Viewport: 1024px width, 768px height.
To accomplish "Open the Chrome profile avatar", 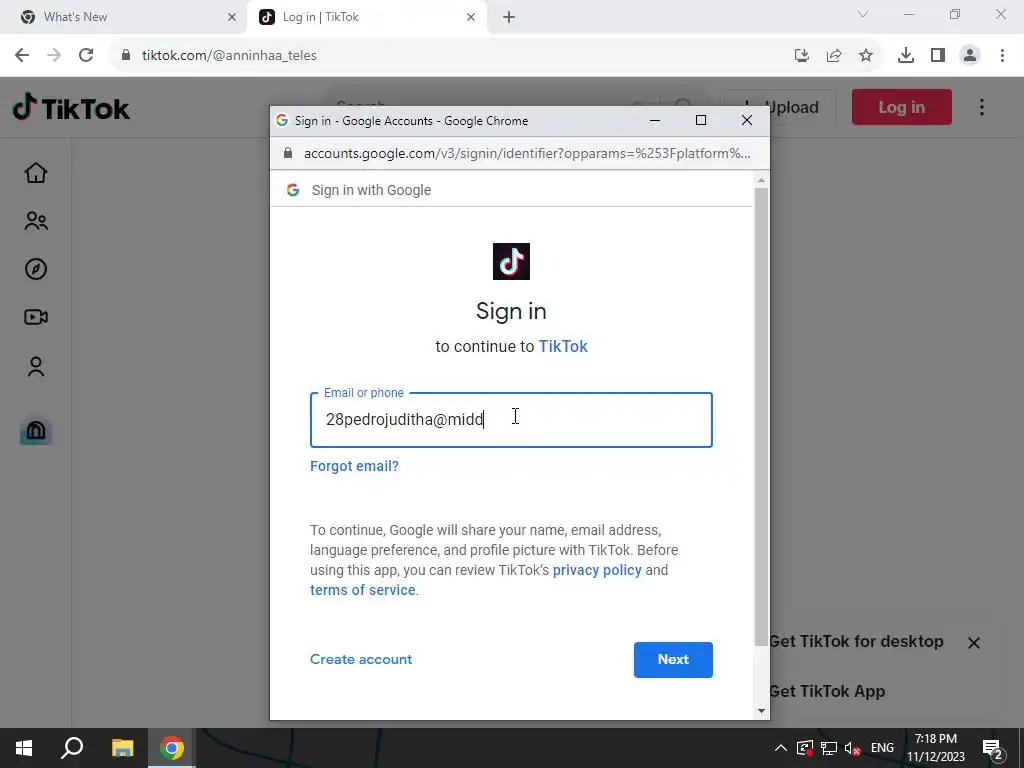I will pyautogui.click(x=970, y=56).
